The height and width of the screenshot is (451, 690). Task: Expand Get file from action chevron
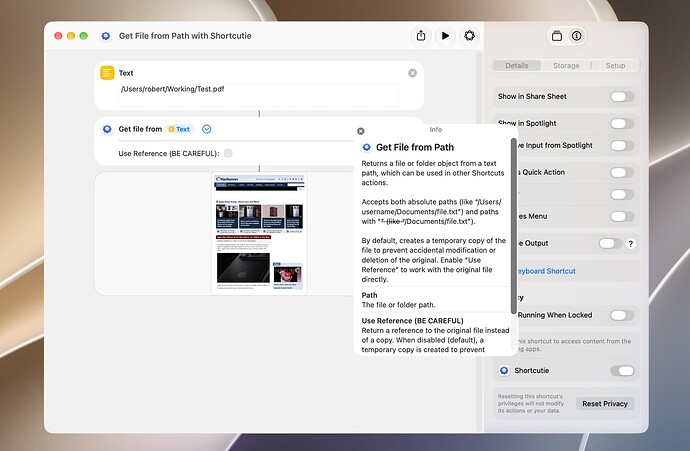(206, 129)
